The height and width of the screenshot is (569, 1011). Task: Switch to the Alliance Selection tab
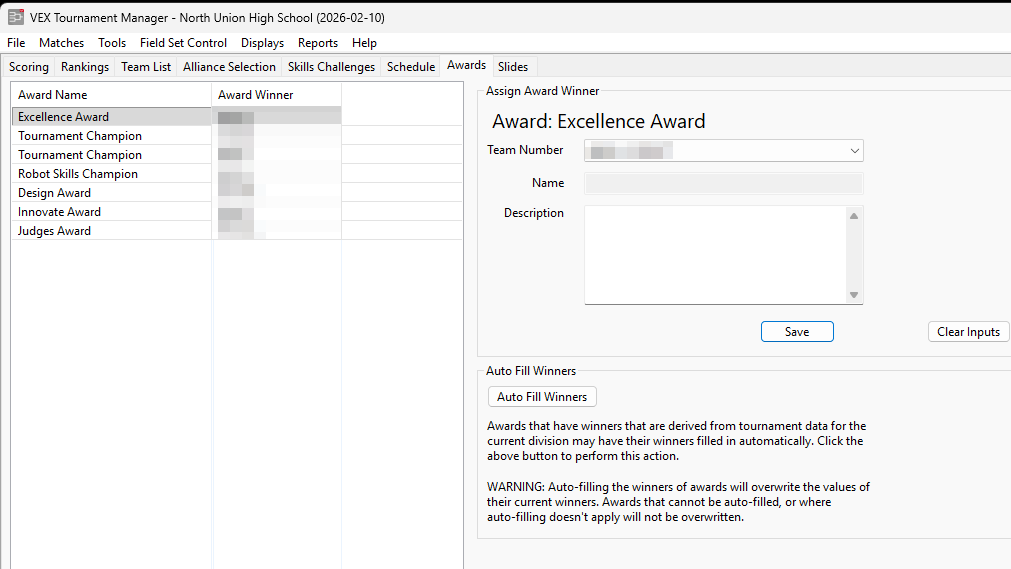(229, 67)
